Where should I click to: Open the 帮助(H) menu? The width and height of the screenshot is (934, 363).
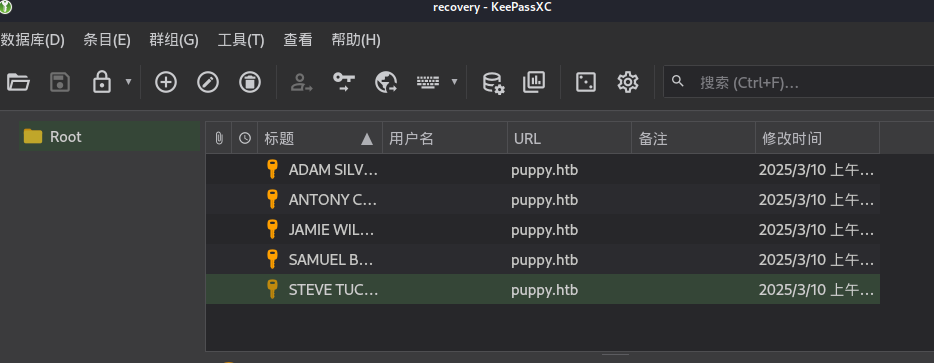click(356, 40)
